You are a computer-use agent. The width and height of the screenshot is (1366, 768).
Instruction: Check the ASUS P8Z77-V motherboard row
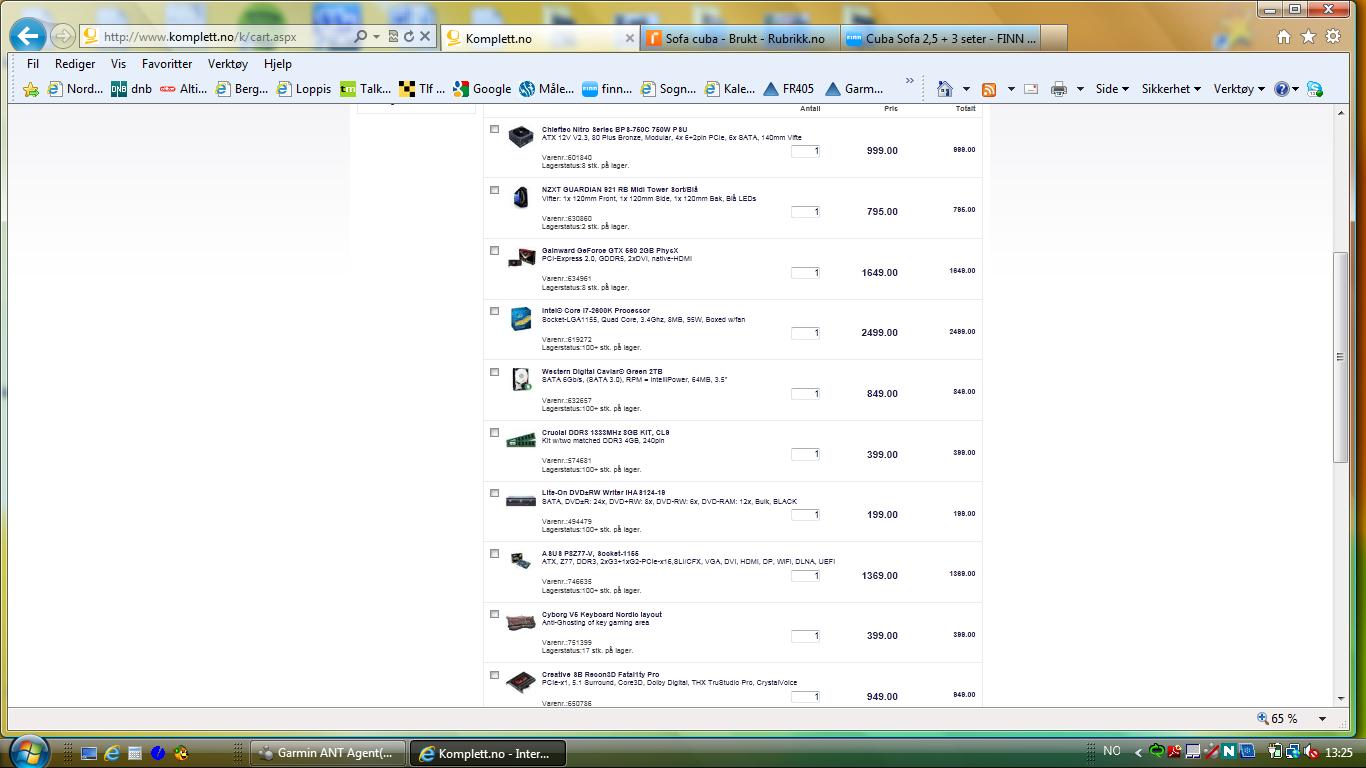pyautogui.click(x=494, y=554)
